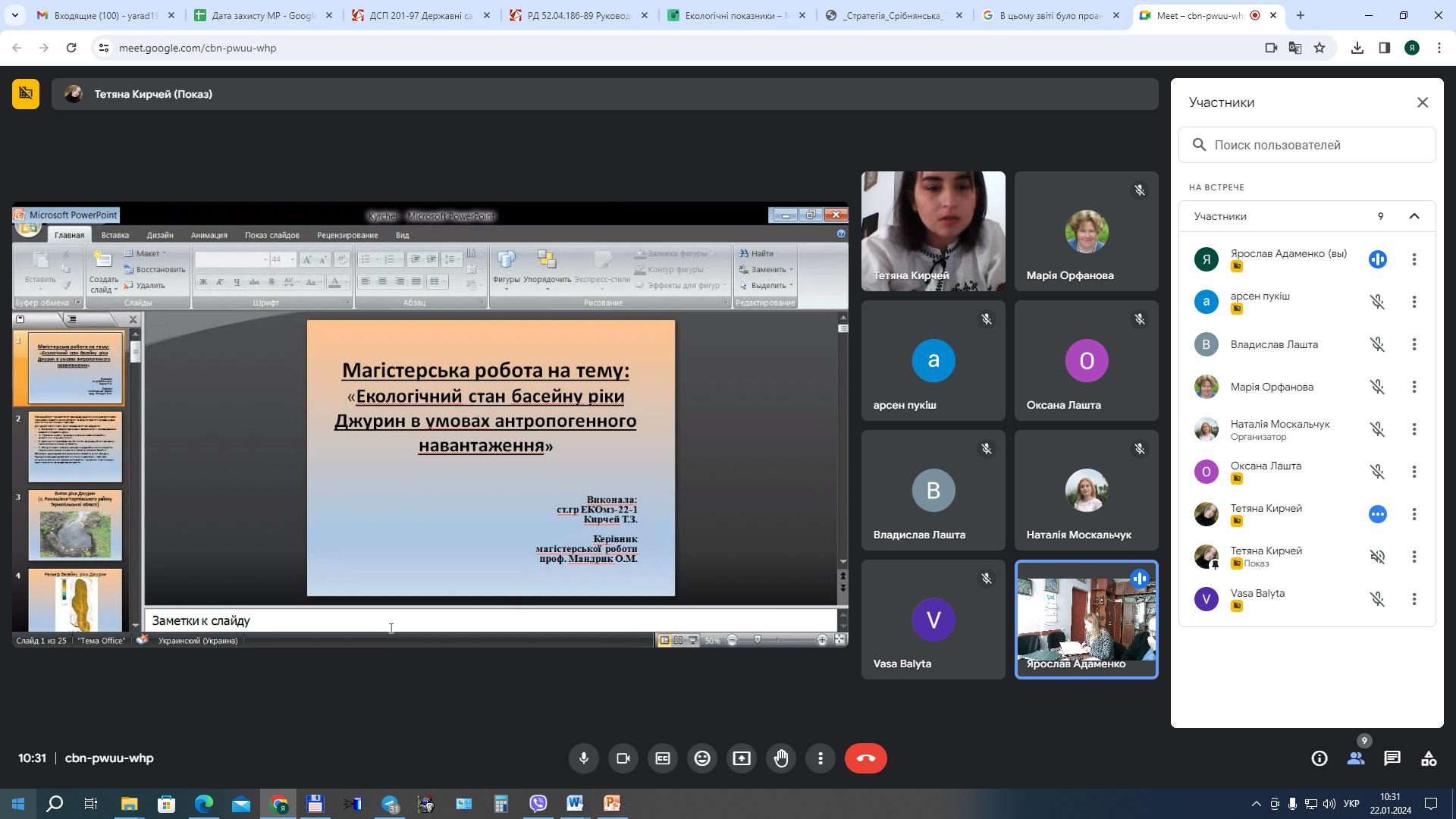1456x819 pixels.
Task: Collapse the Участники list chevron
Action: coord(1414,216)
